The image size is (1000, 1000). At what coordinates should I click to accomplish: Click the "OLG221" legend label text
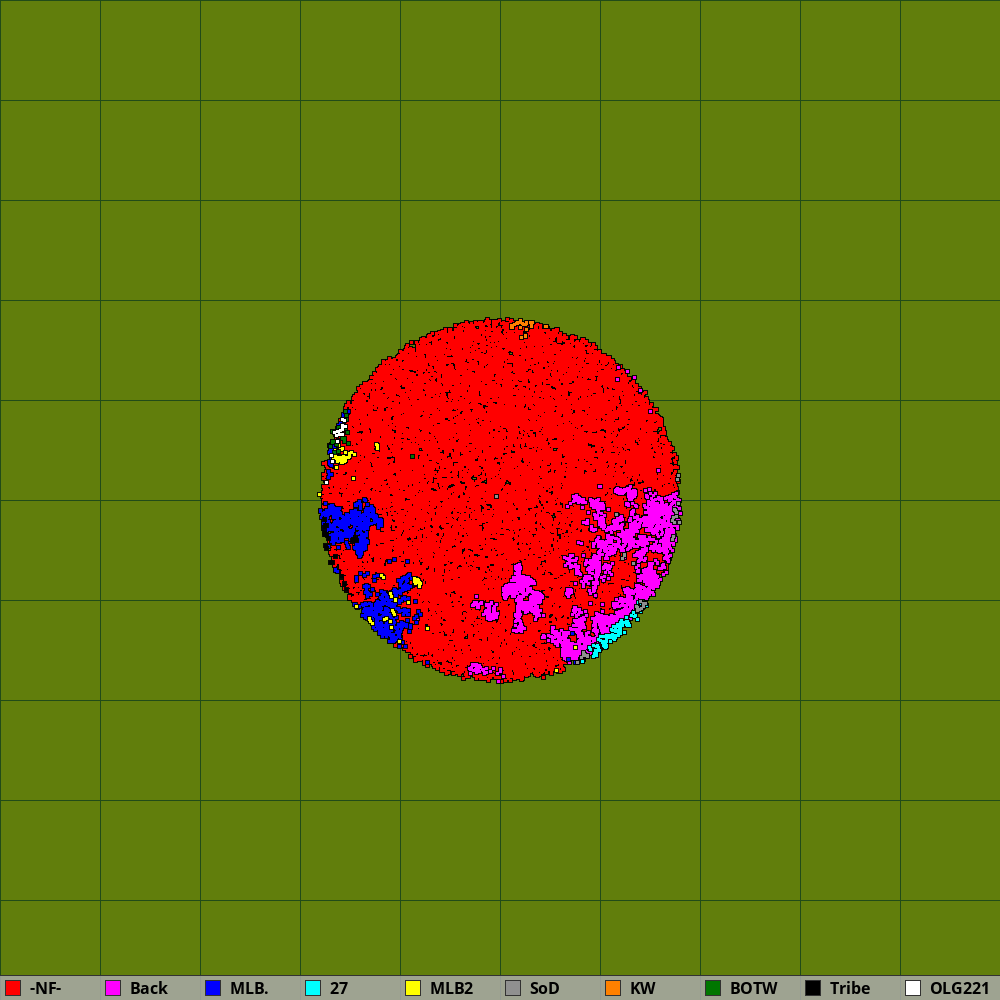pyautogui.click(x=960, y=988)
